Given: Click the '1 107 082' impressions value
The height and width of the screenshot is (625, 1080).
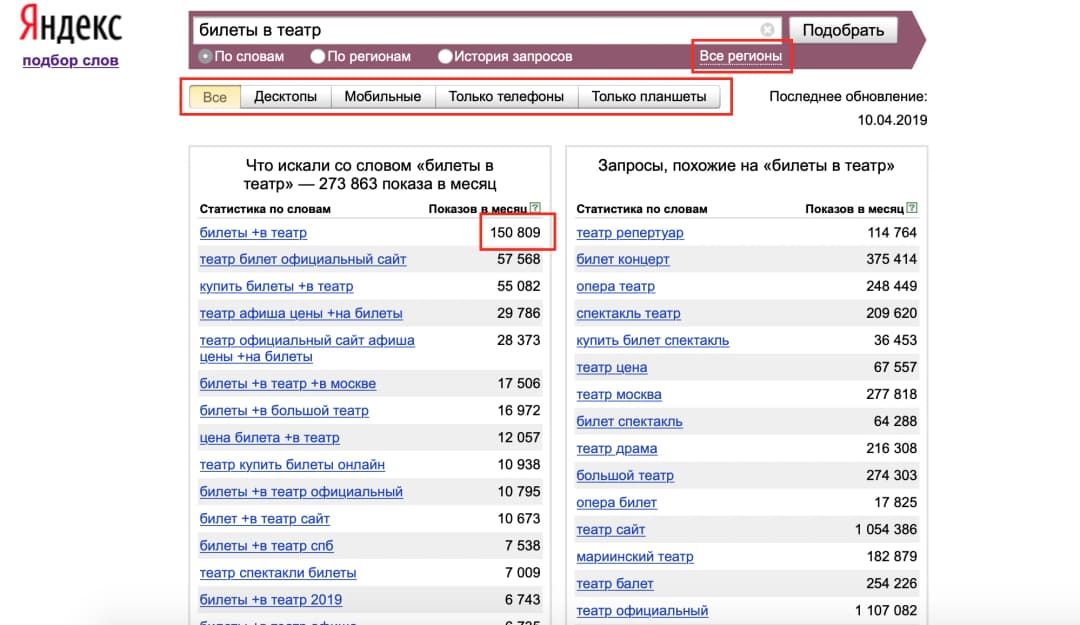Looking at the screenshot, I should pyautogui.click(x=886, y=611).
